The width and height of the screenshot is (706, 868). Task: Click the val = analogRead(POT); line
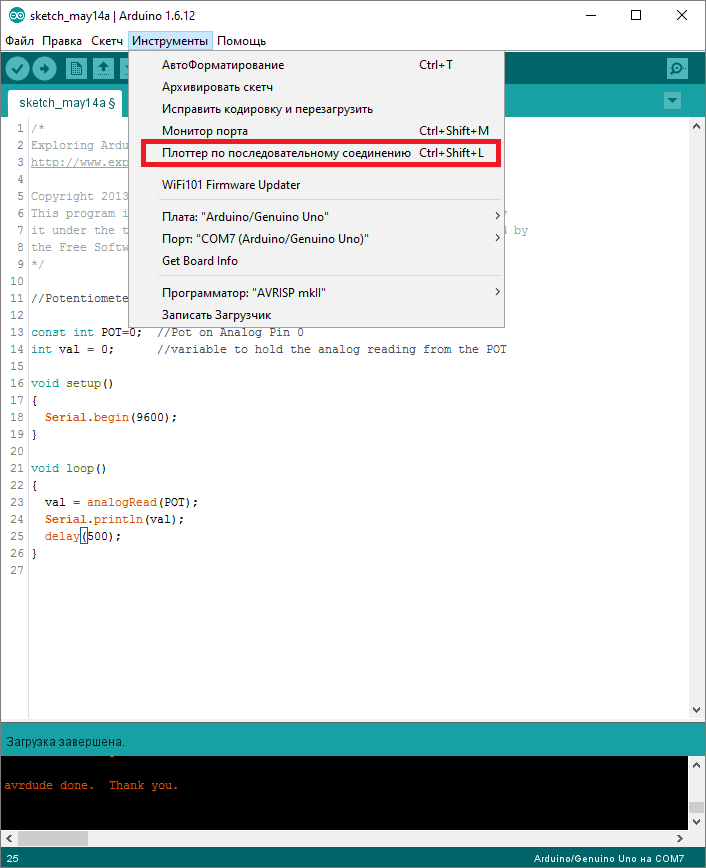[x=121, y=502]
